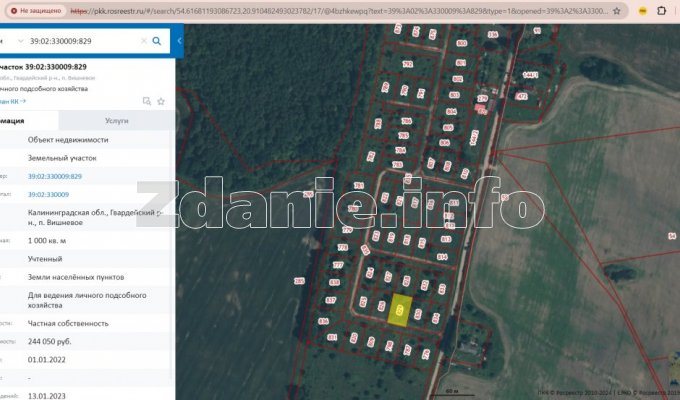Click parcel label 800 on the map

click(461, 43)
